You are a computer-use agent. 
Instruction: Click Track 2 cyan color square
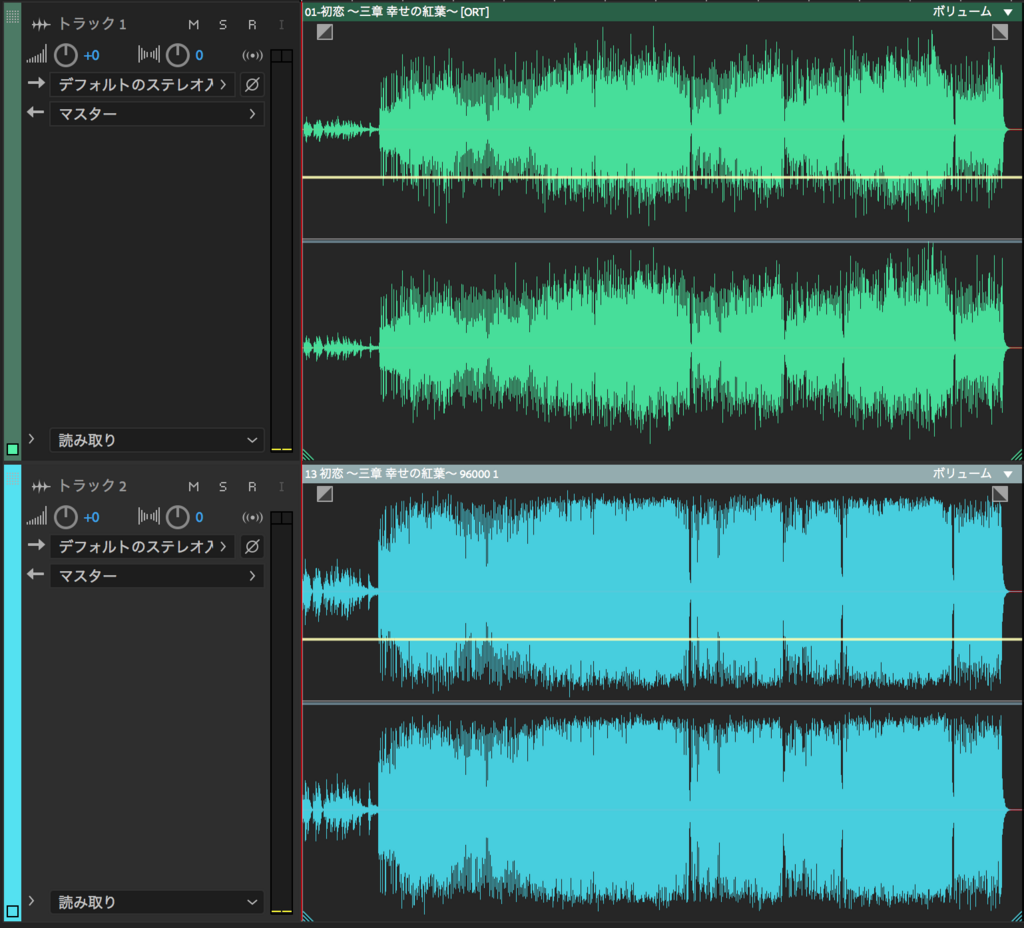12,911
